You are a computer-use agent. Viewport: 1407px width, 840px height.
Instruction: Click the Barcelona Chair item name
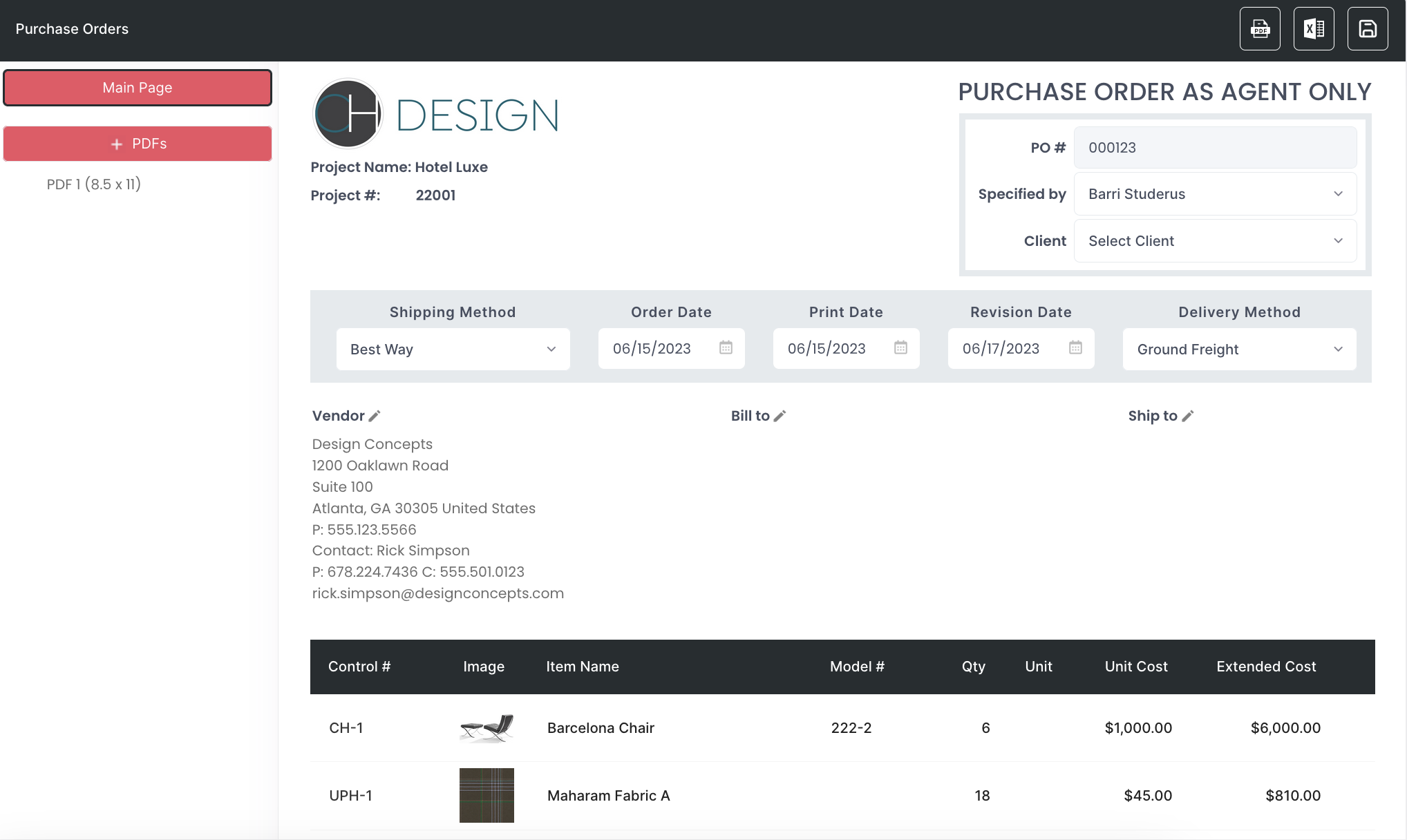(x=601, y=728)
